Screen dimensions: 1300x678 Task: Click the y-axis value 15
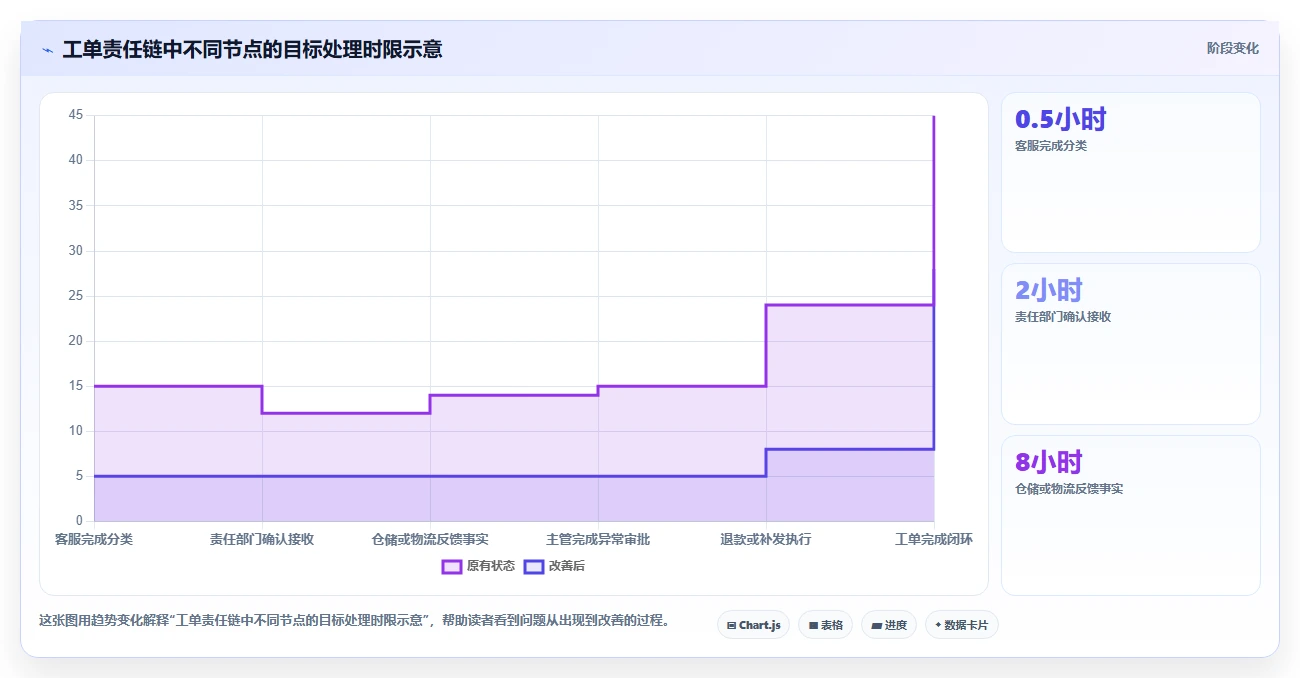tap(76, 386)
